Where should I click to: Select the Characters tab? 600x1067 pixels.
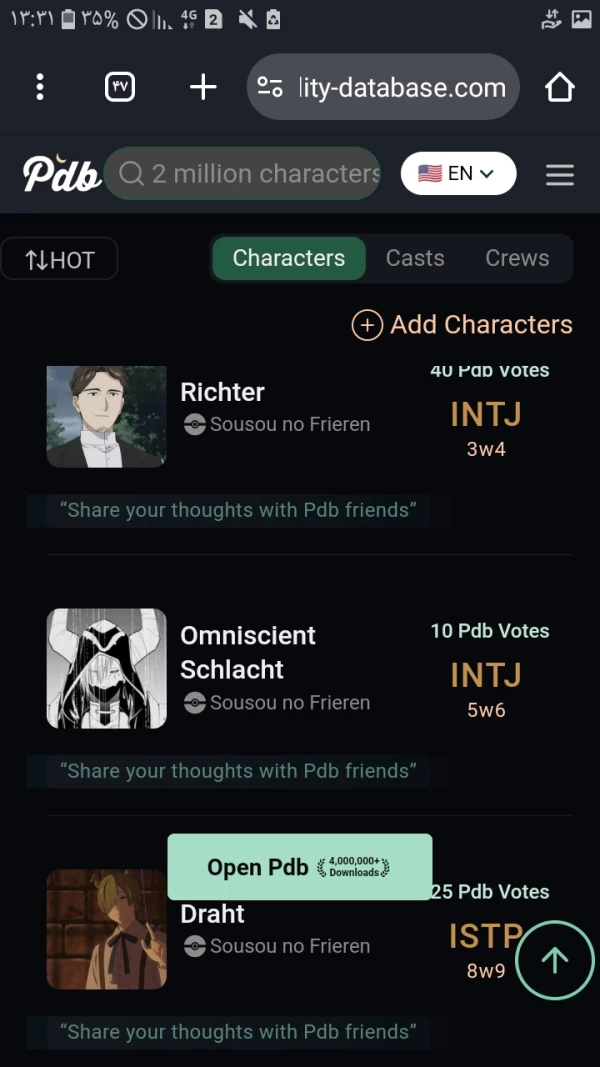(x=288, y=258)
